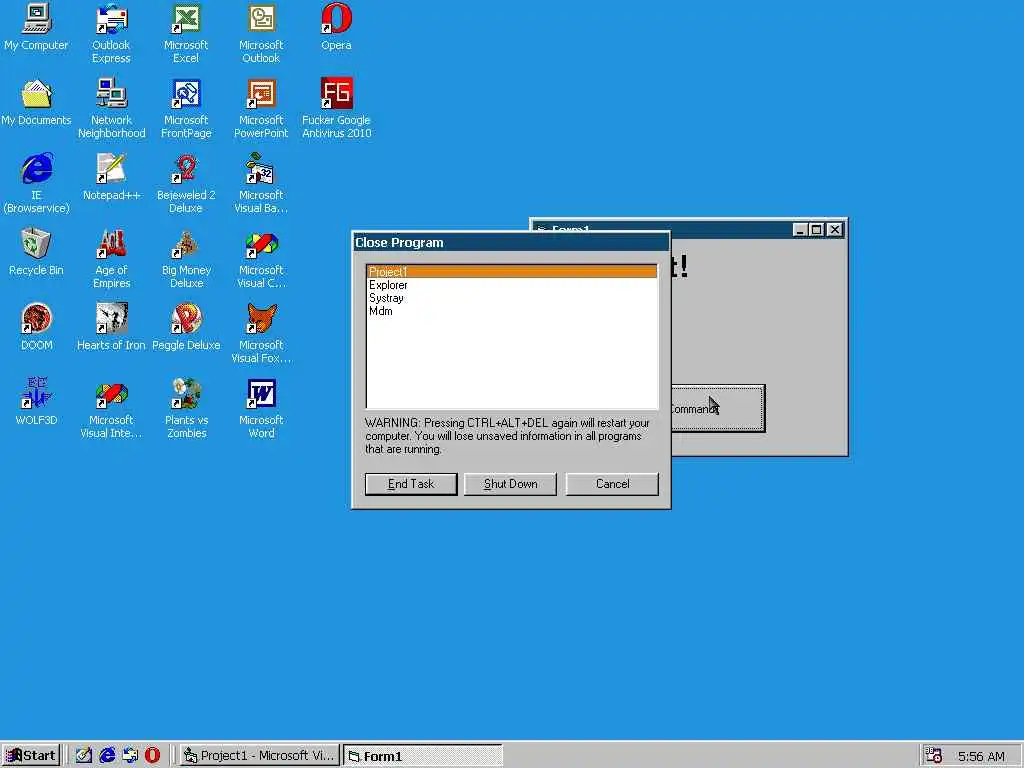Click the Big Money Deluxe shortcut
This screenshot has width=1024, height=768.
click(x=186, y=258)
